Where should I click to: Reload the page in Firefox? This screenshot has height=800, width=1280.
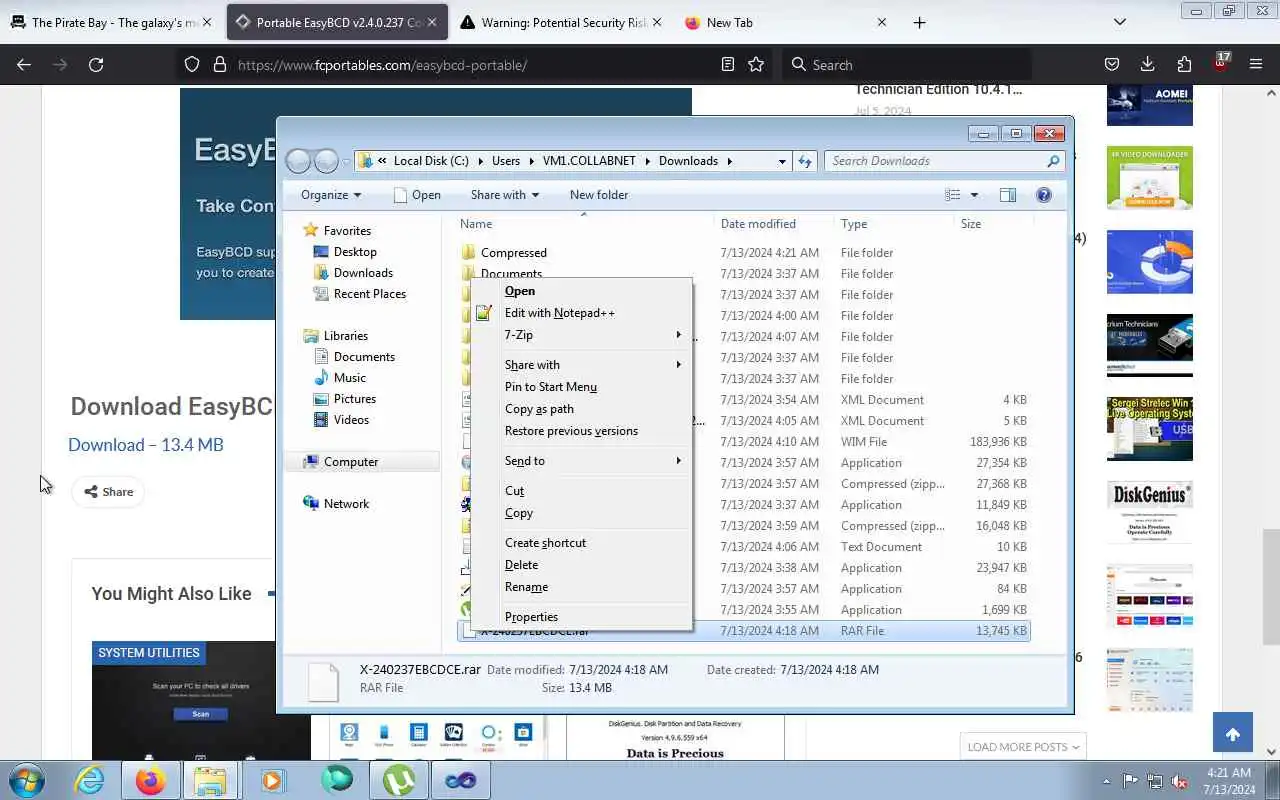point(96,64)
